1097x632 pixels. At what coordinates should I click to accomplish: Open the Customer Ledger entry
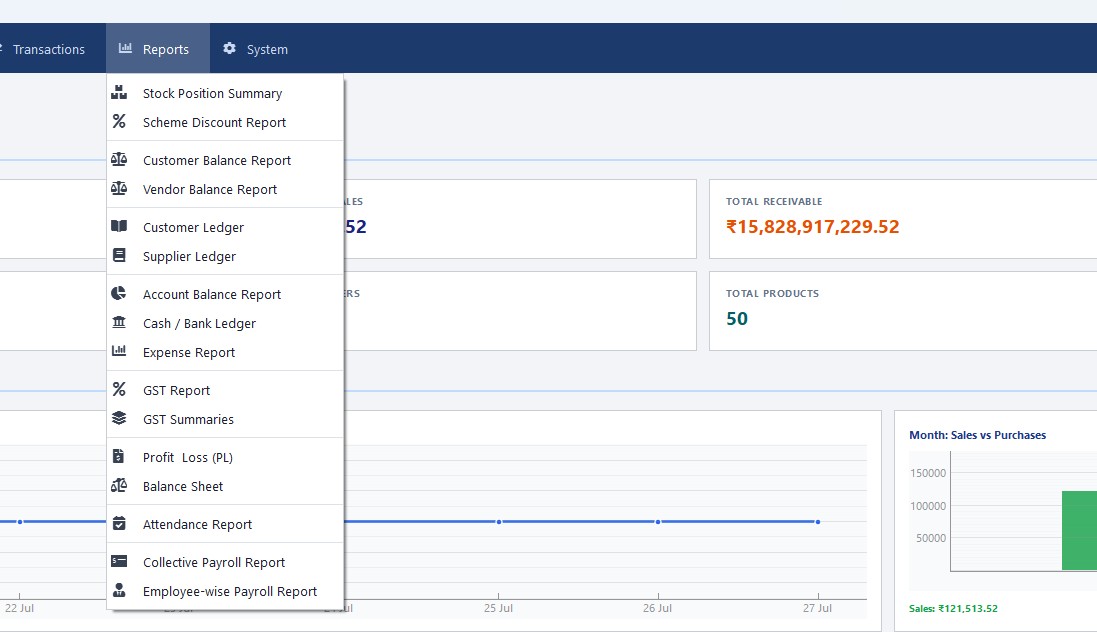pos(225,227)
